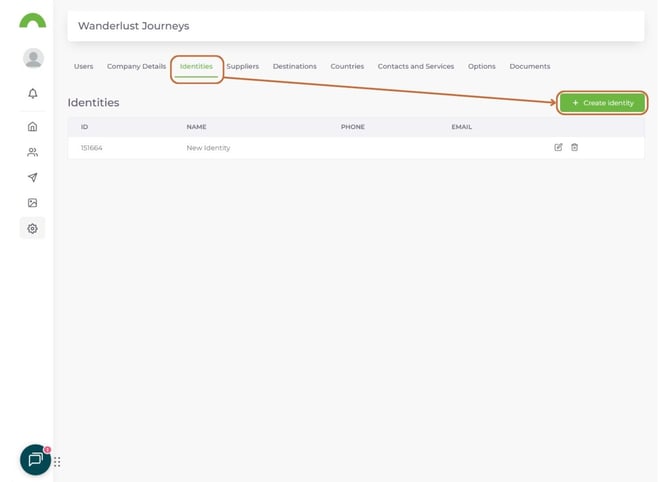Click the user profile avatar
Image resolution: width=670 pixels, height=482 pixels.
click(x=33, y=58)
